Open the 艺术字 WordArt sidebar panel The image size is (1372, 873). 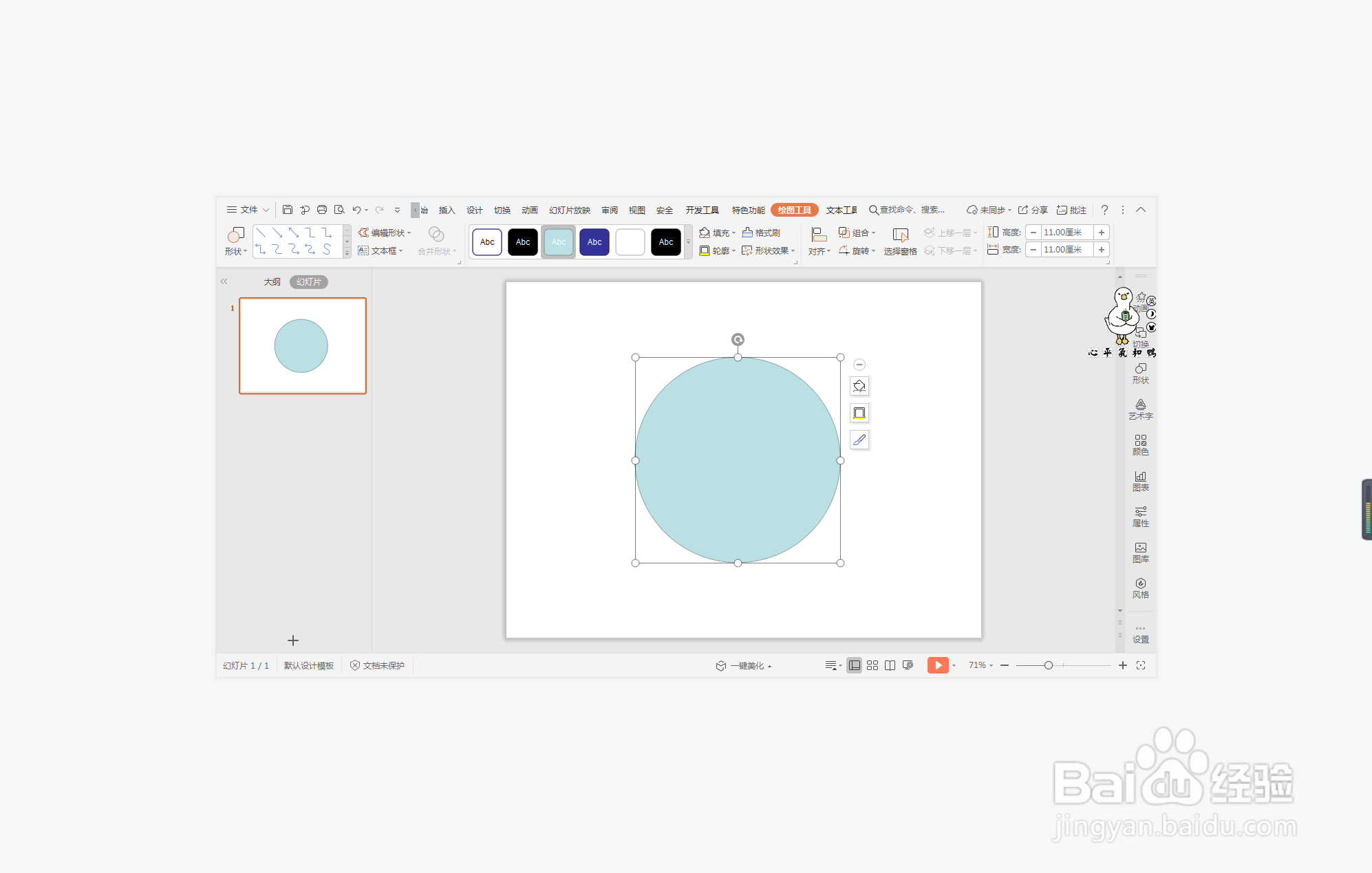[x=1140, y=409]
